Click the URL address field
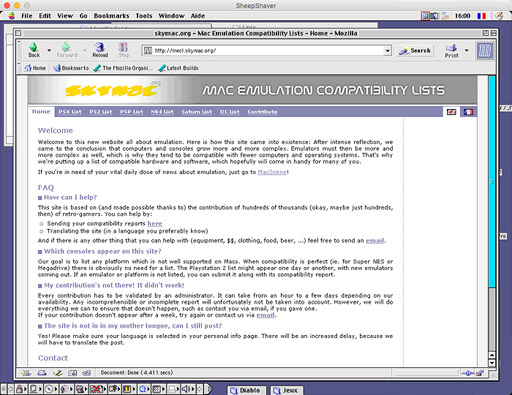 [268, 51]
